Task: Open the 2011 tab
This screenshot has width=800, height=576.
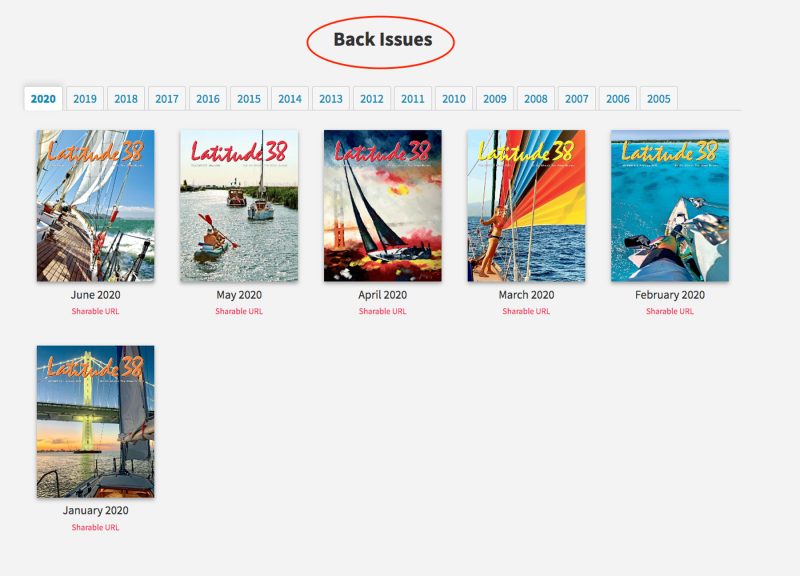Action: (413, 98)
